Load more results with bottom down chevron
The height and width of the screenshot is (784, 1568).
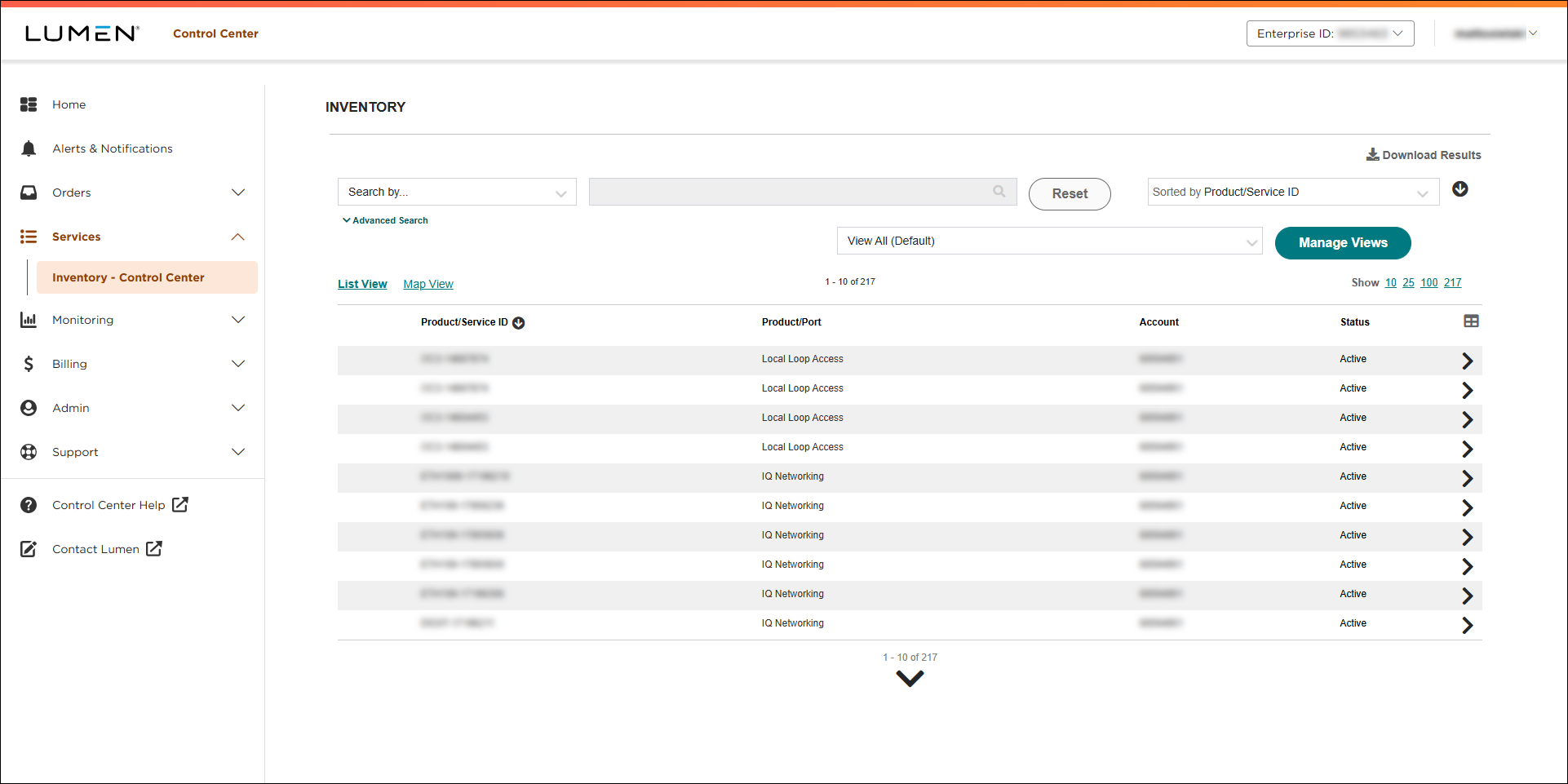click(910, 678)
